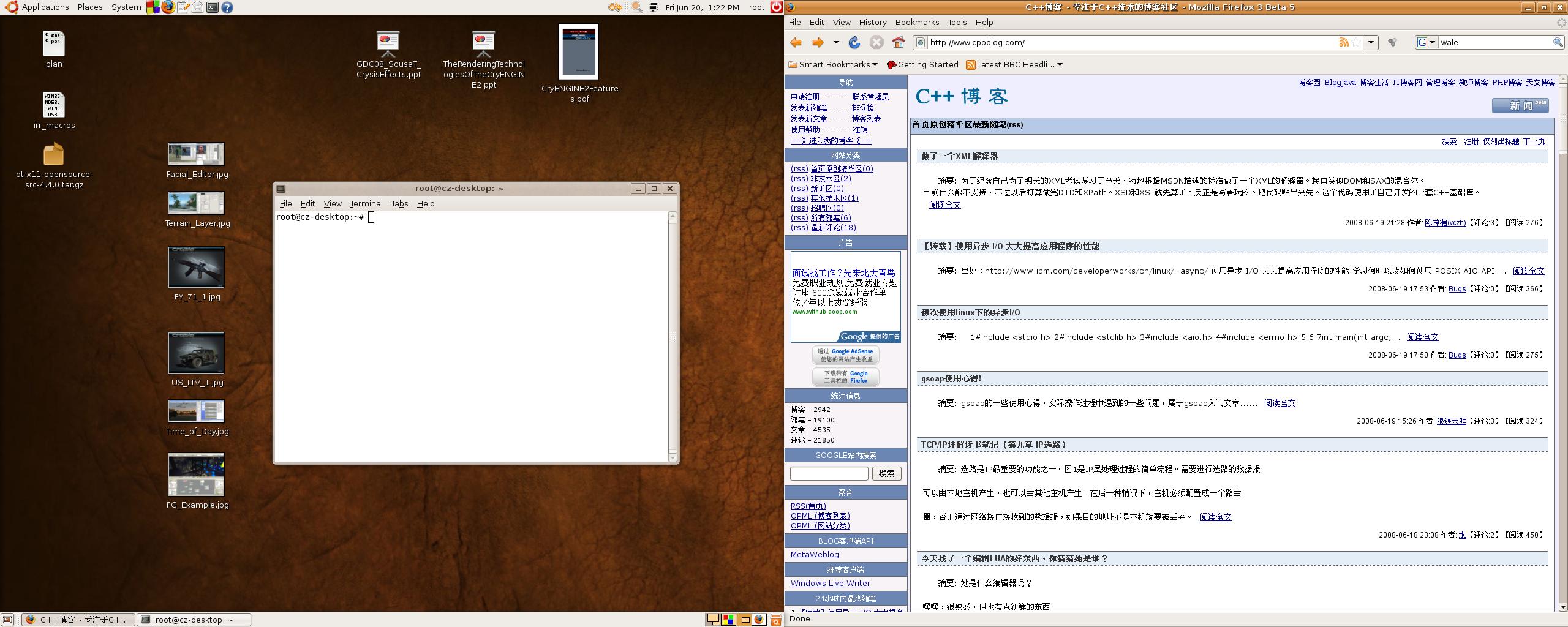
Task: Click the Firefox Reload page icon
Action: 854,42
